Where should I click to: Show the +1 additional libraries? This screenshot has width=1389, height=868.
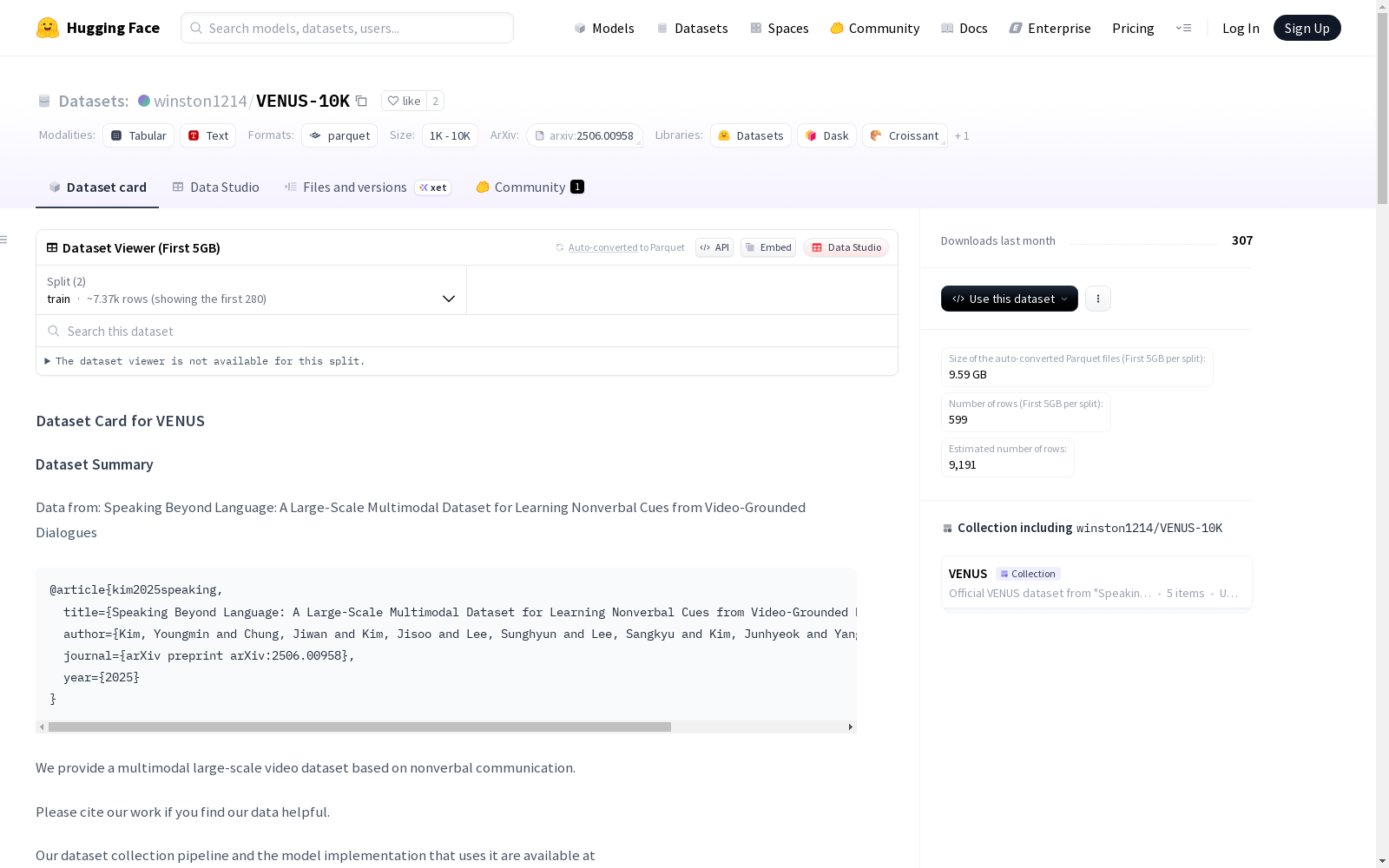coord(962,135)
